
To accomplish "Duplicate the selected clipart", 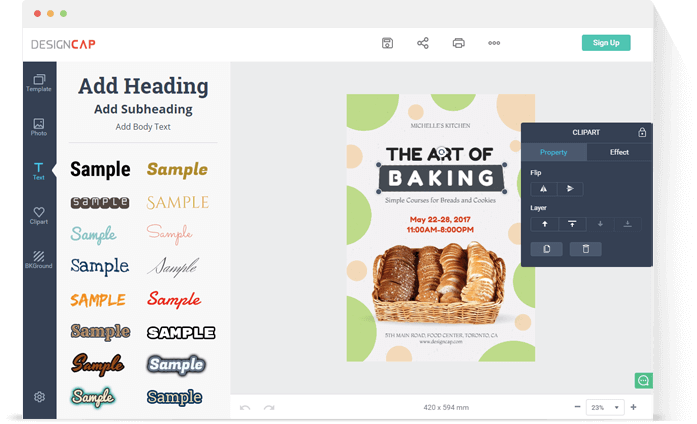I will click(546, 249).
